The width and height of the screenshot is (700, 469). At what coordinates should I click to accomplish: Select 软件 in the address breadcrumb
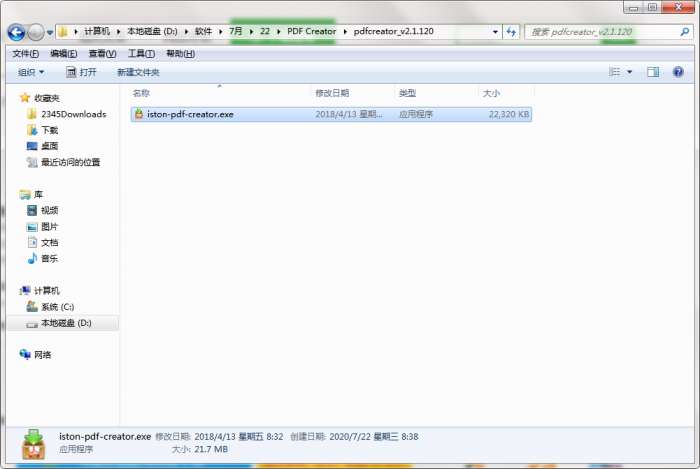click(203, 31)
